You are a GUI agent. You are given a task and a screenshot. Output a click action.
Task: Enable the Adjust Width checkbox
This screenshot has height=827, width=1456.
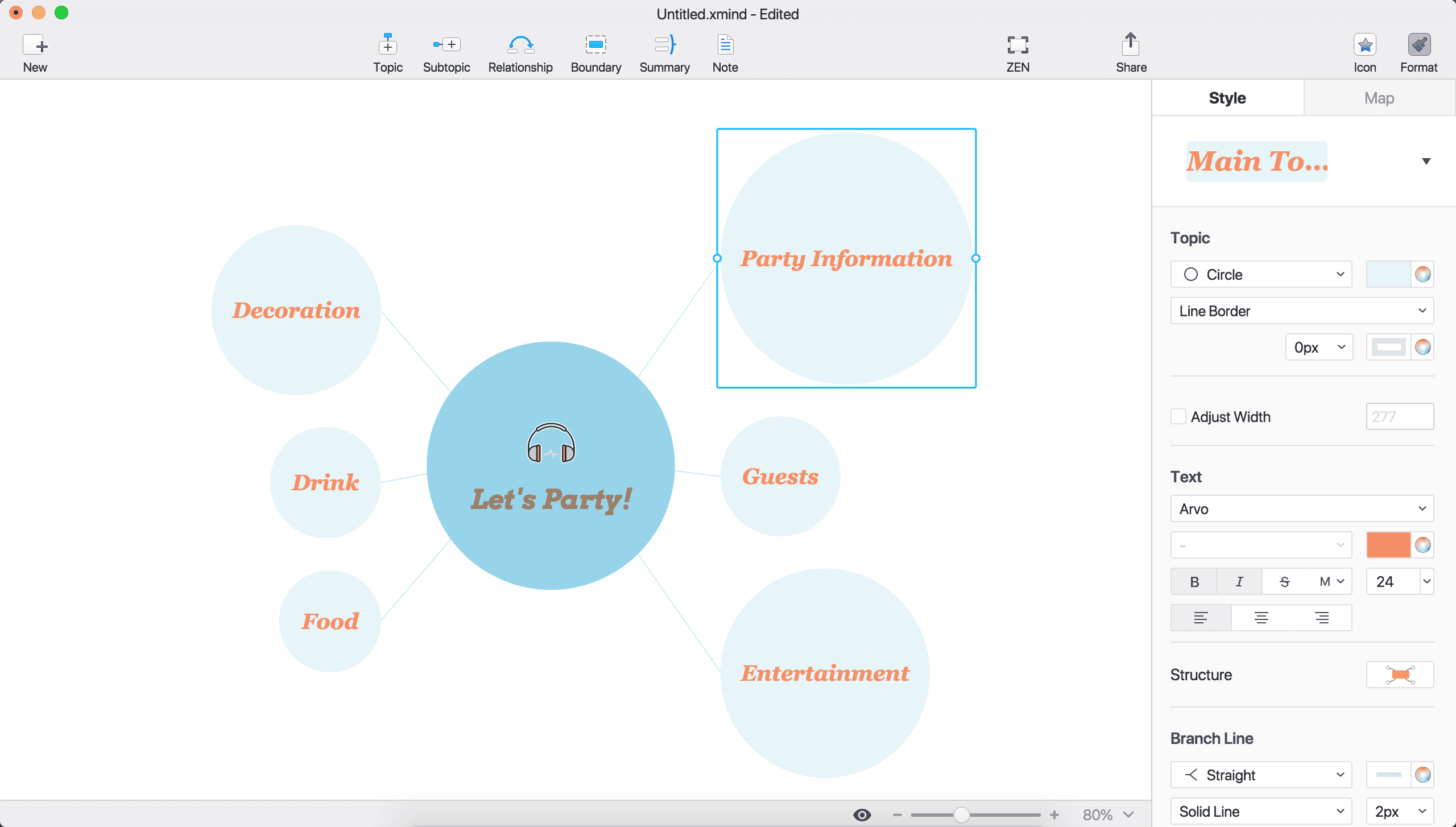click(x=1178, y=416)
